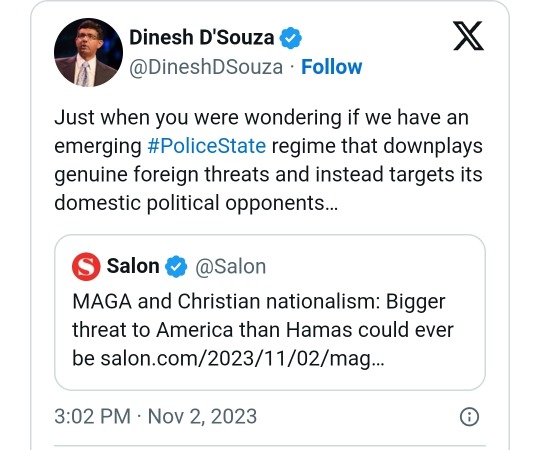Click the X logo in the corner

468,36
